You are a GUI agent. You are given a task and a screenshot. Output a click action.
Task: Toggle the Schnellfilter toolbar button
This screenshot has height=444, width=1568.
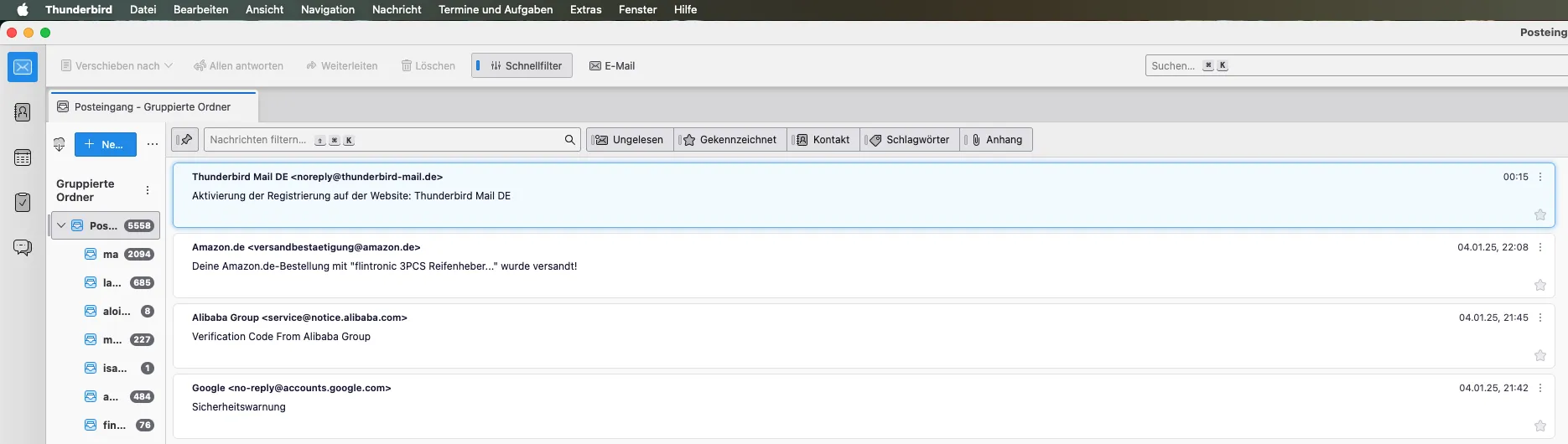522,65
